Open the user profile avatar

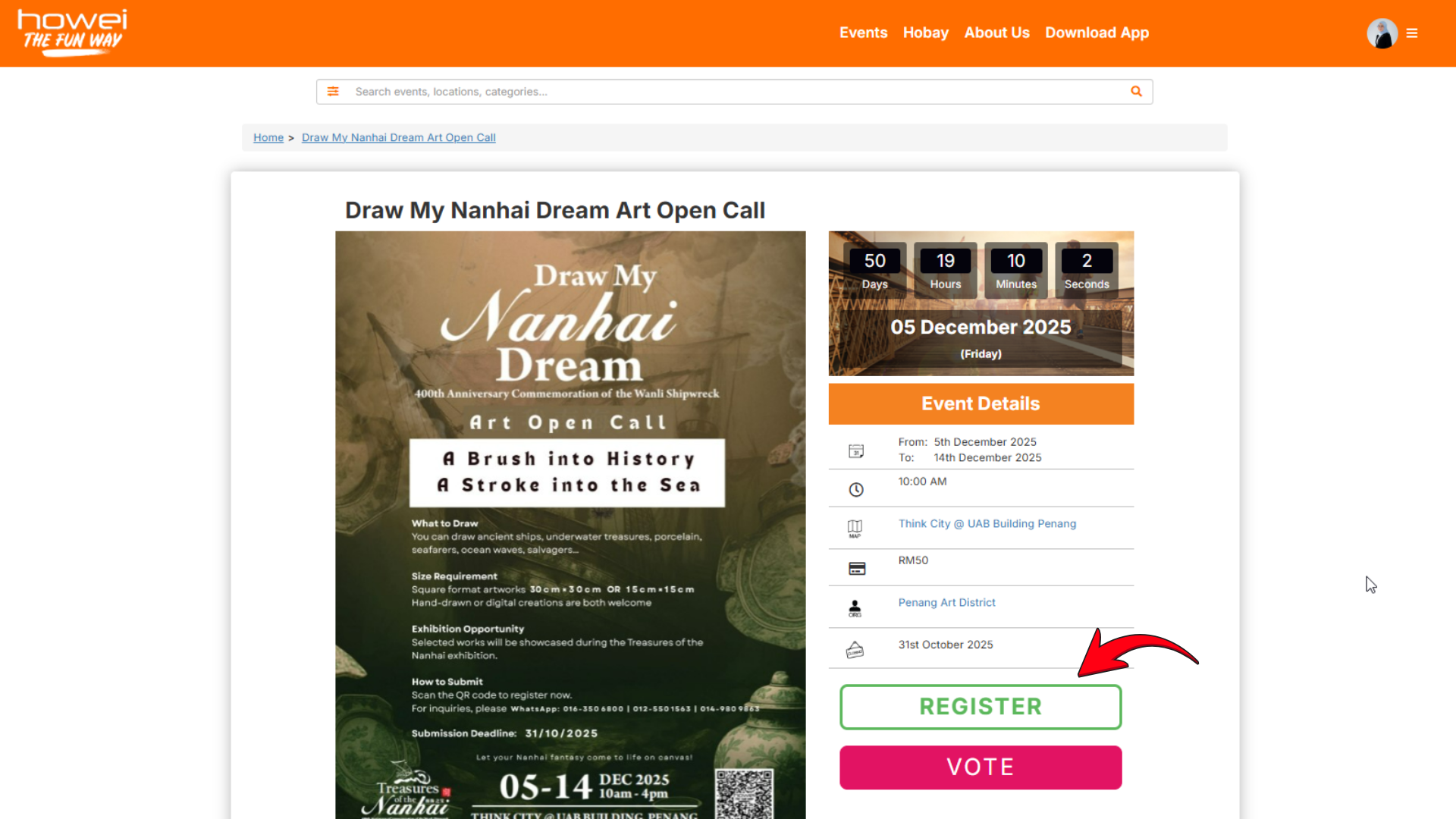[1382, 33]
